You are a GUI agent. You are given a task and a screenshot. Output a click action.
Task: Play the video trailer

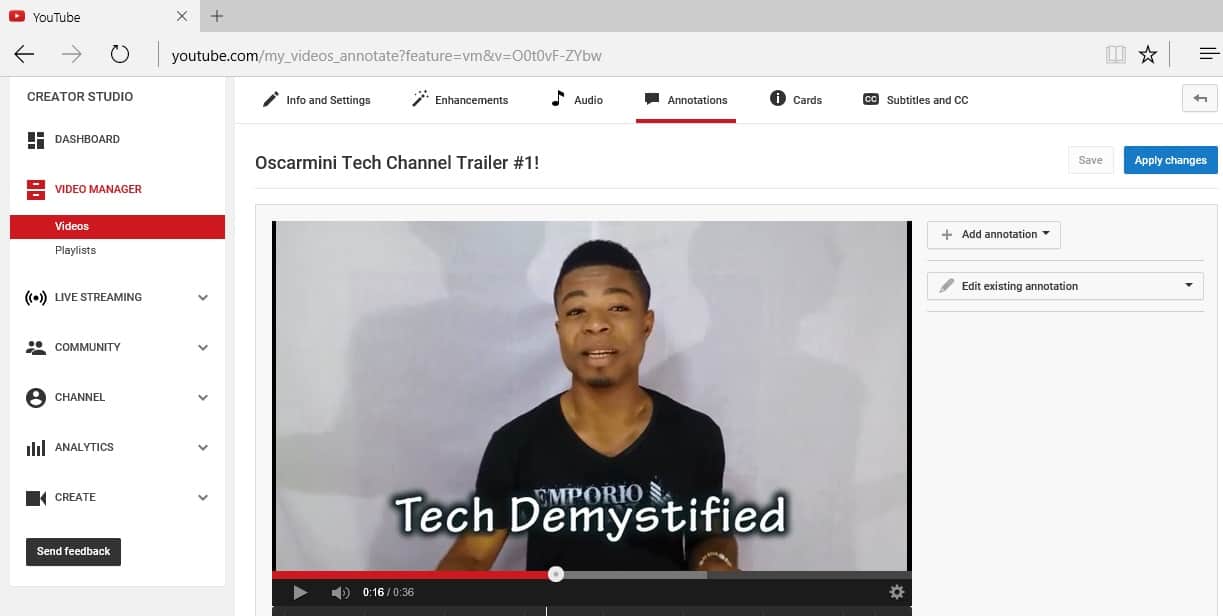tap(300, 592)
